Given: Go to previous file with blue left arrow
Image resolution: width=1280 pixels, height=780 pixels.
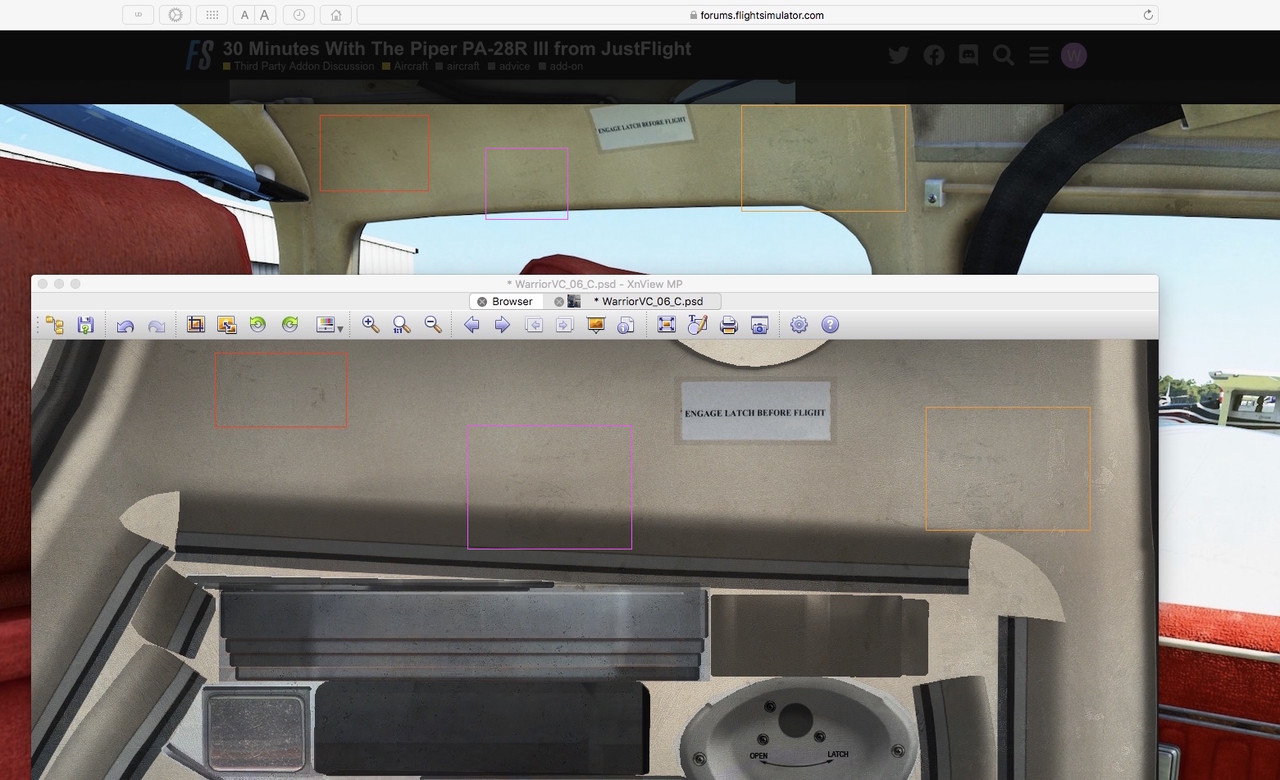Looking at the screenshot, I should point(472,325).
